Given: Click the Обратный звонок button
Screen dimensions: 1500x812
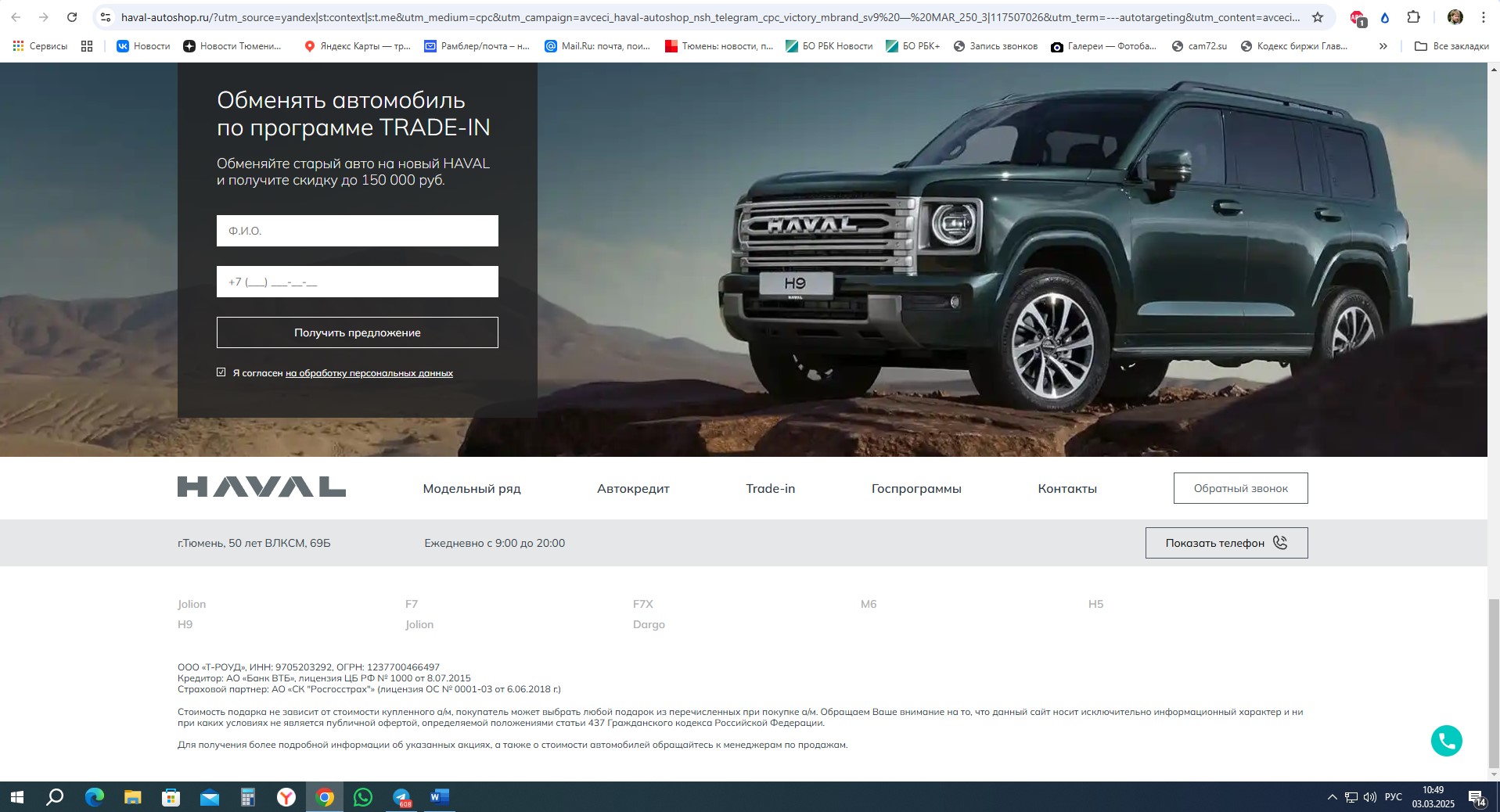Looking at the screenshot, I should (x=1240, y=488).
